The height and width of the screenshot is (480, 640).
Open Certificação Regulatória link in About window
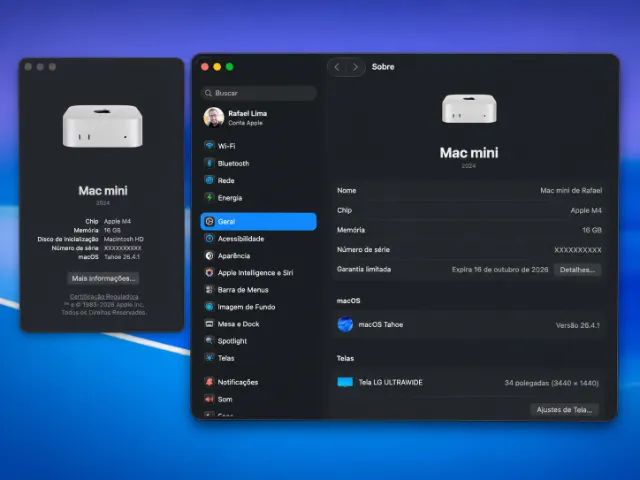(x=104, y=297)
